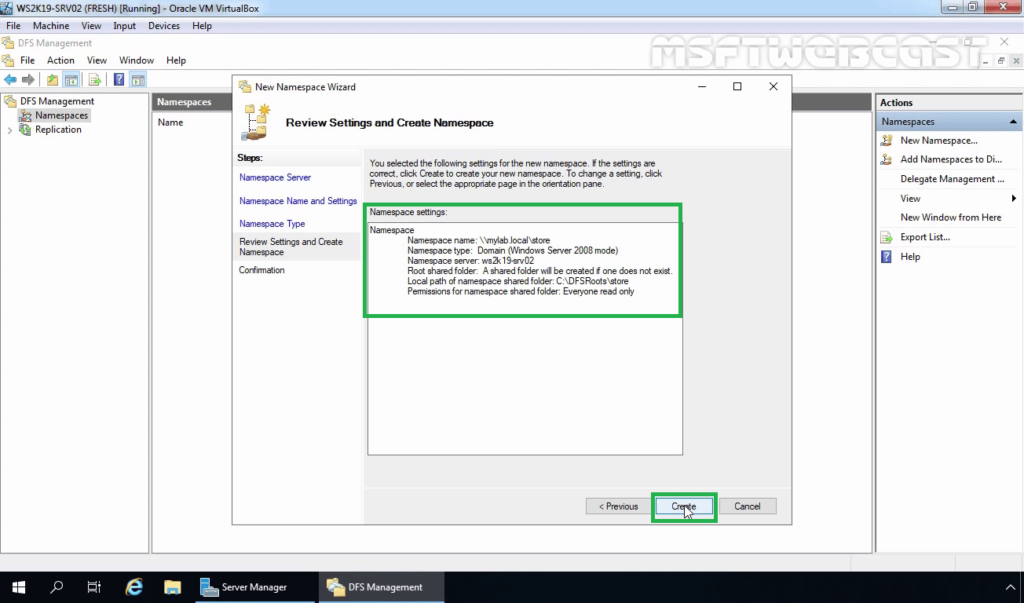Show hidden system tray icons chevron

1010,587
